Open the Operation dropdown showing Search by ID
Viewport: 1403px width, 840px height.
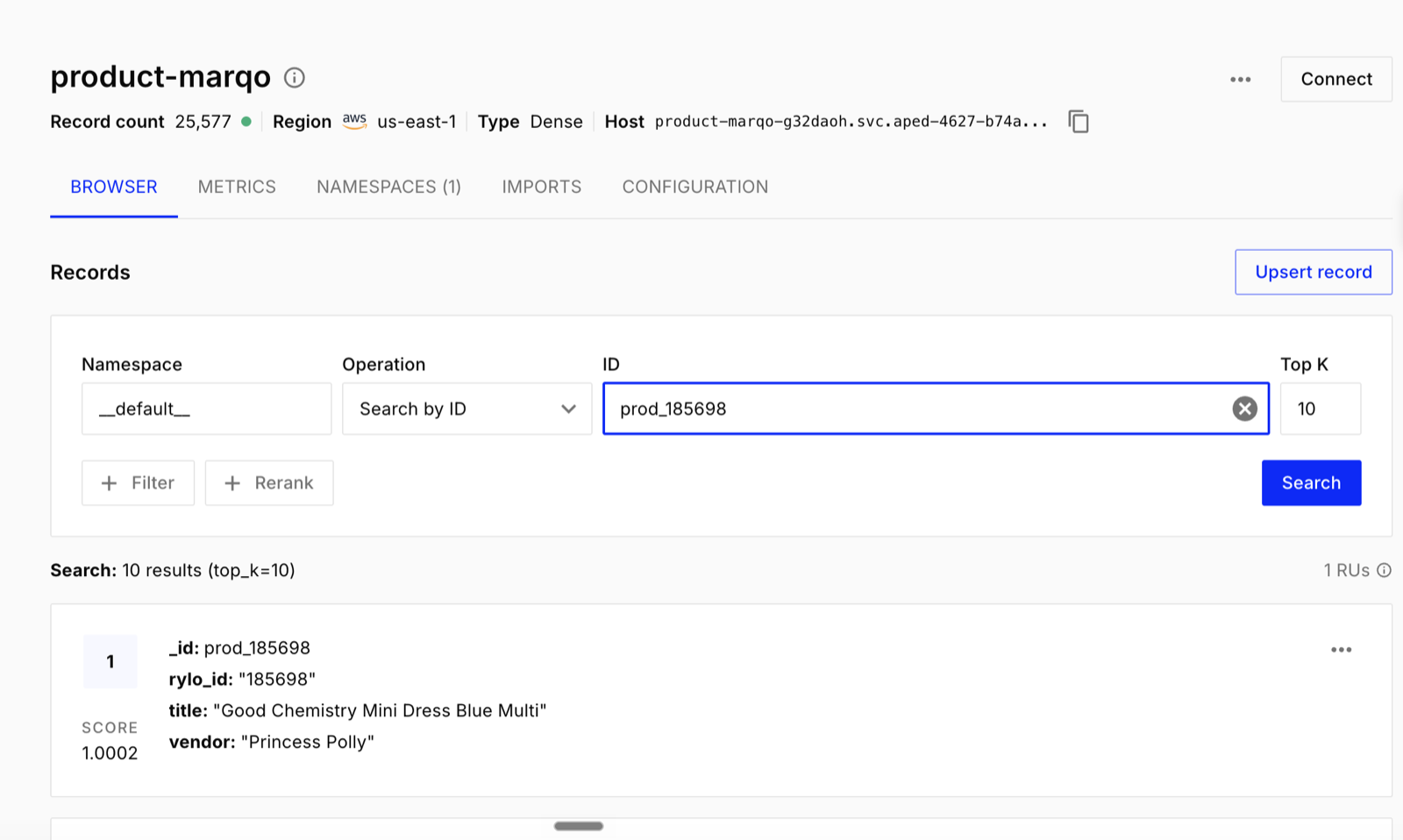coord(466,409)
